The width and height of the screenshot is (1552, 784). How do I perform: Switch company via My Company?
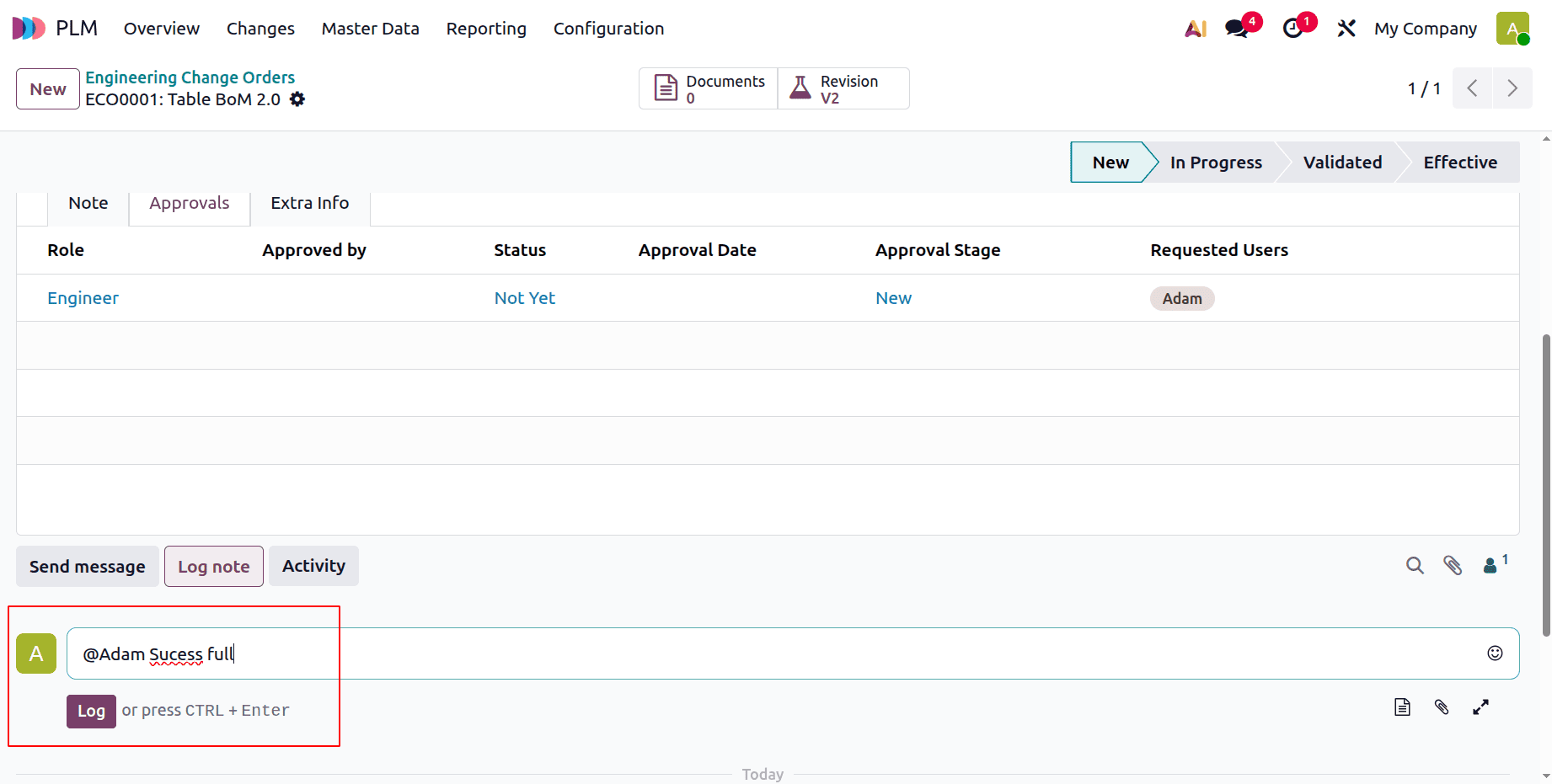pos(1426,29)
